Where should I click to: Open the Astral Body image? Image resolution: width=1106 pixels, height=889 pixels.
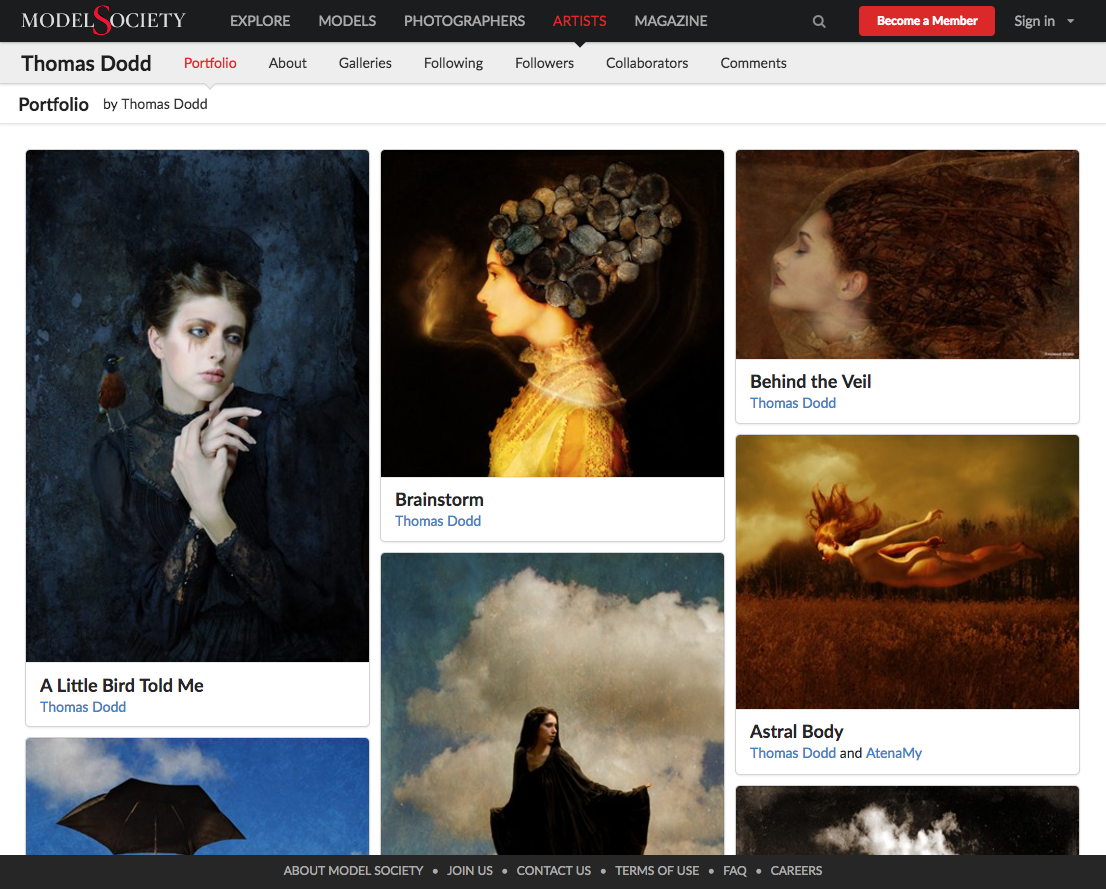pyautogui.click(x=907, y=572)
